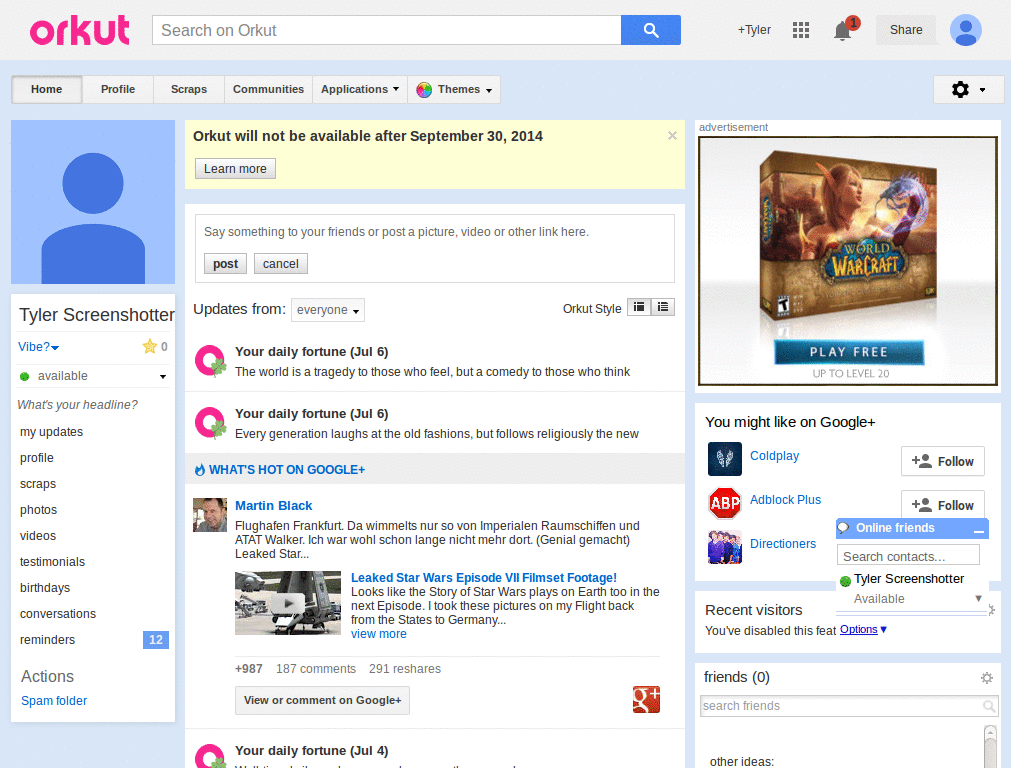Click the search friends field
Screen dimensions: 1024x768
click(x=849, y=706)
